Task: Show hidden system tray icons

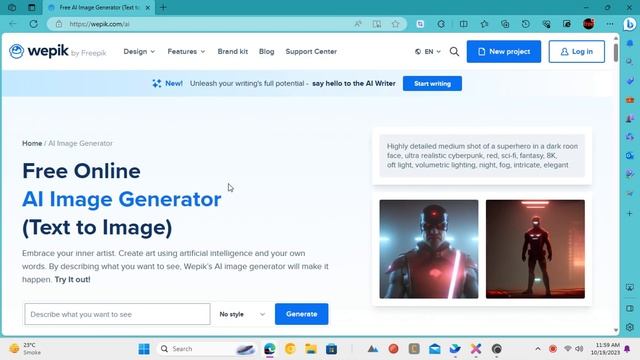Action: coord(538,349)
